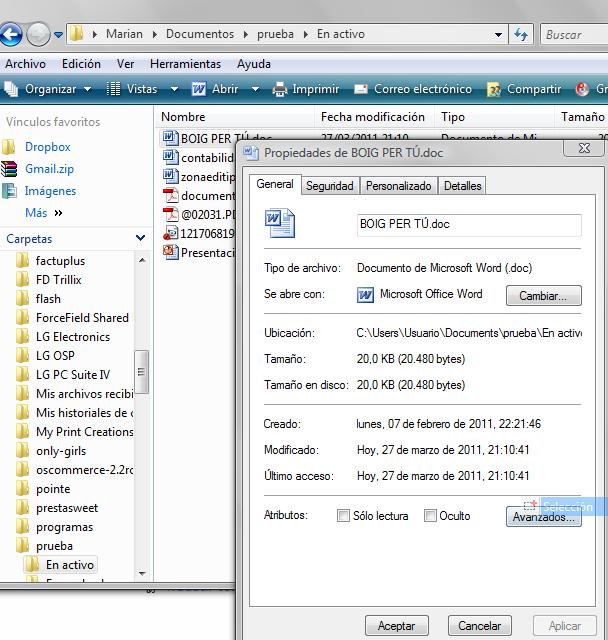The width and height of the screenshot is (608, 640).
Task: Click the Gmail.zip archive icon
Action: 9,169
